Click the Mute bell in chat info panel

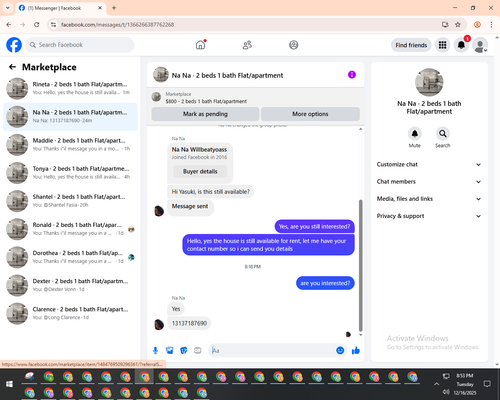(415, 134)
